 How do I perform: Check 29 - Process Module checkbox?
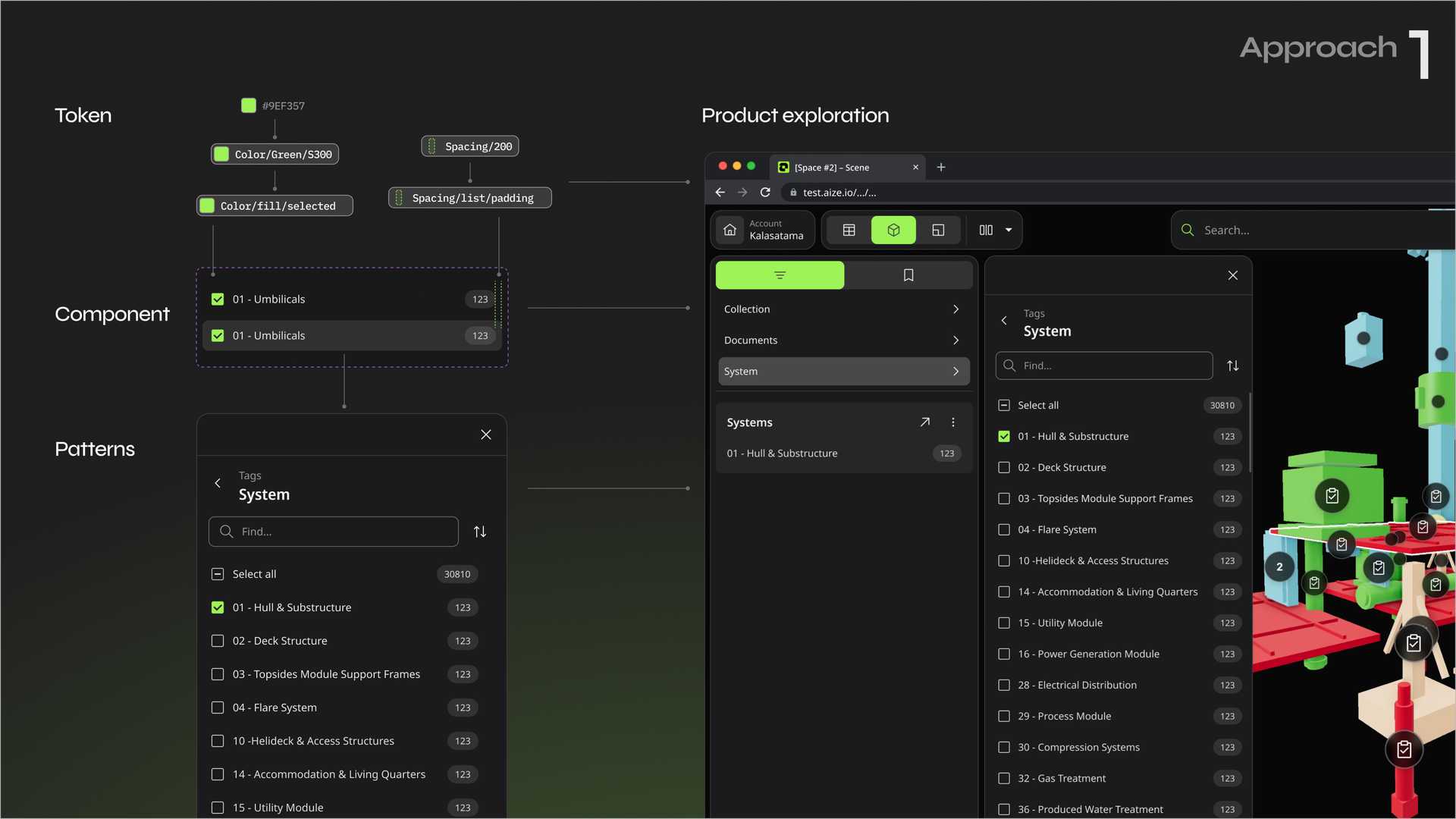click(x=1004, y=716)
